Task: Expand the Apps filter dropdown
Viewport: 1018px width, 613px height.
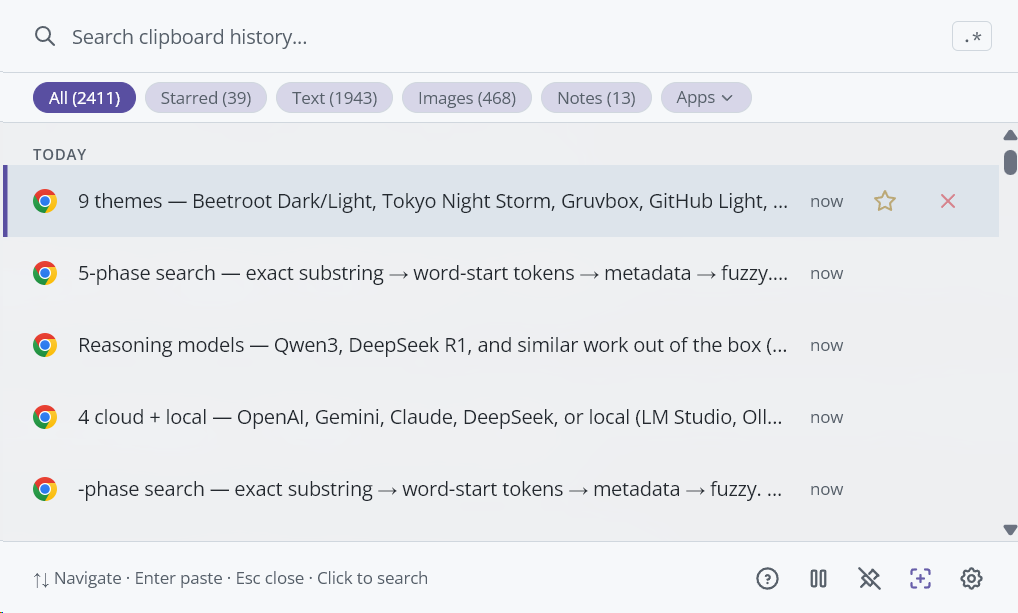Action: click(x=706, y=98)
